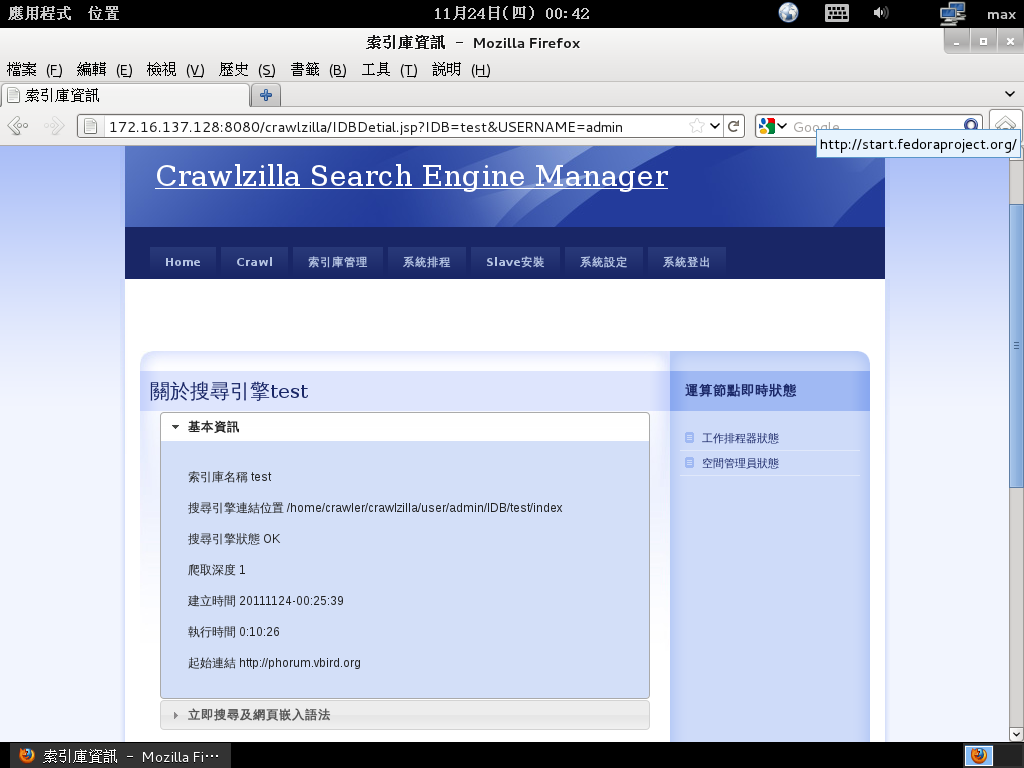
Task: Reload the page with the refresh icon
Action: point(734,126)
